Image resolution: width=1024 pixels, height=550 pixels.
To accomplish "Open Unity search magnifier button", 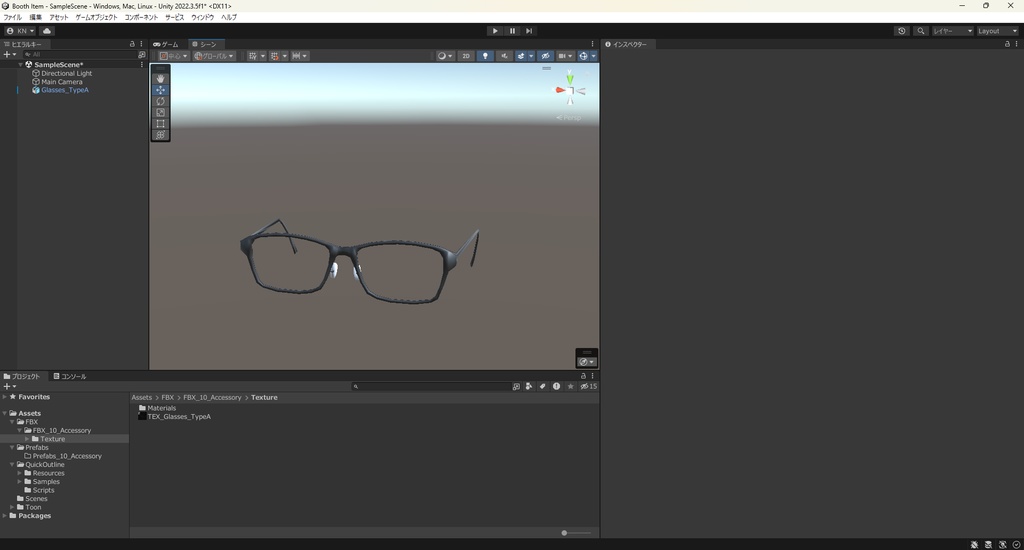I will [x=921, y=31].
